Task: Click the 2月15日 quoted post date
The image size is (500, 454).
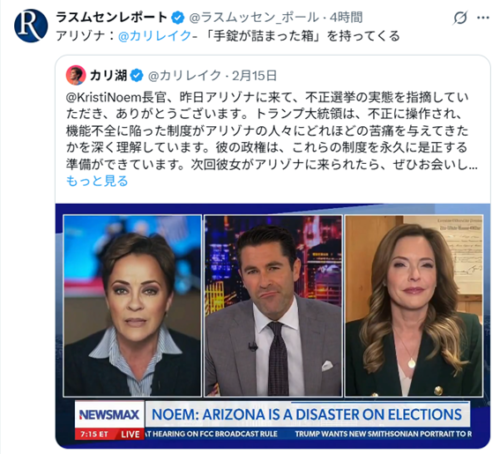Action: [254, 76]
